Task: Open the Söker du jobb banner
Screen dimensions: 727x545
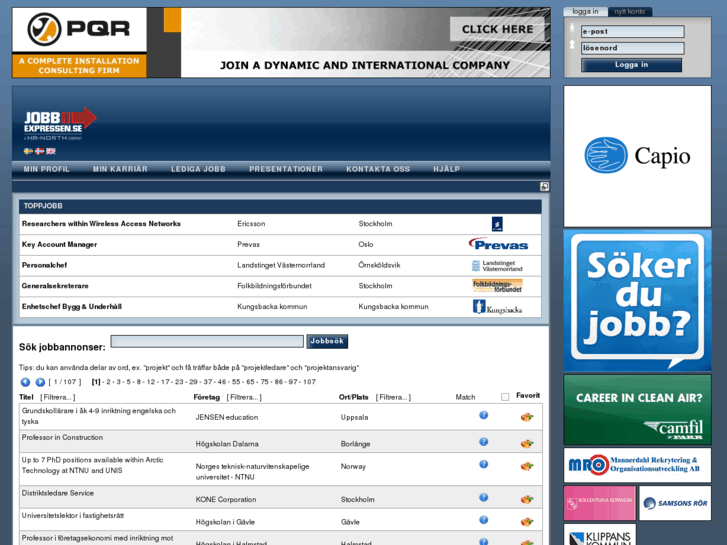Action: [638, 301]
